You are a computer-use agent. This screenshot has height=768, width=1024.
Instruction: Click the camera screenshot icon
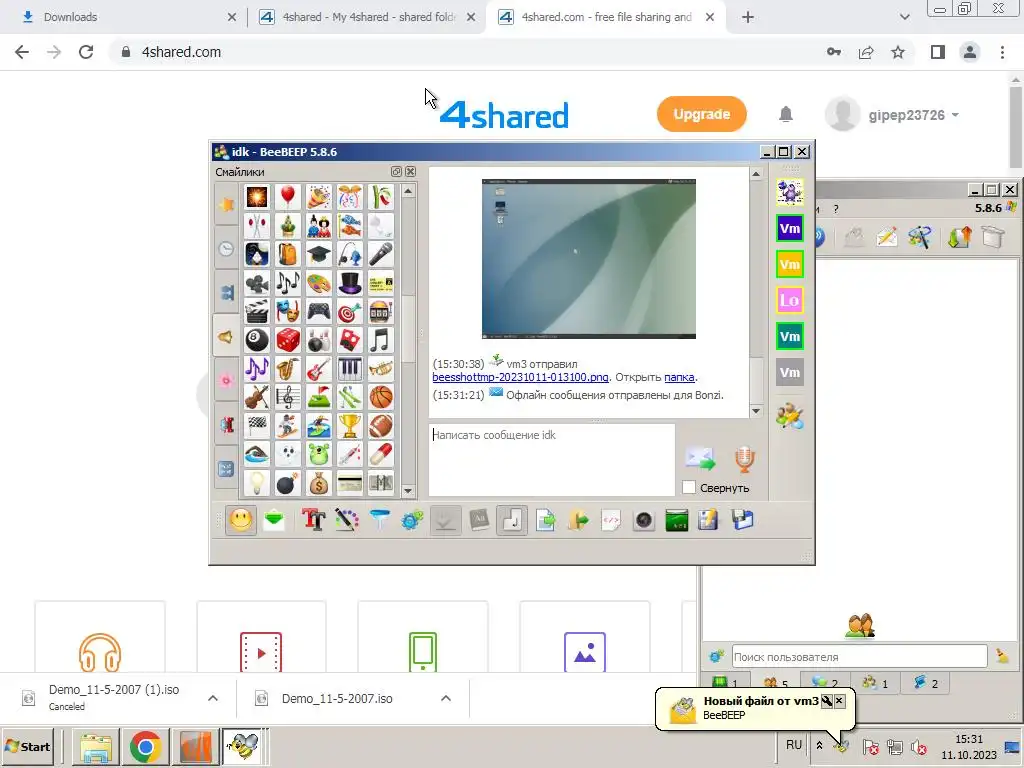click(644, 520)
